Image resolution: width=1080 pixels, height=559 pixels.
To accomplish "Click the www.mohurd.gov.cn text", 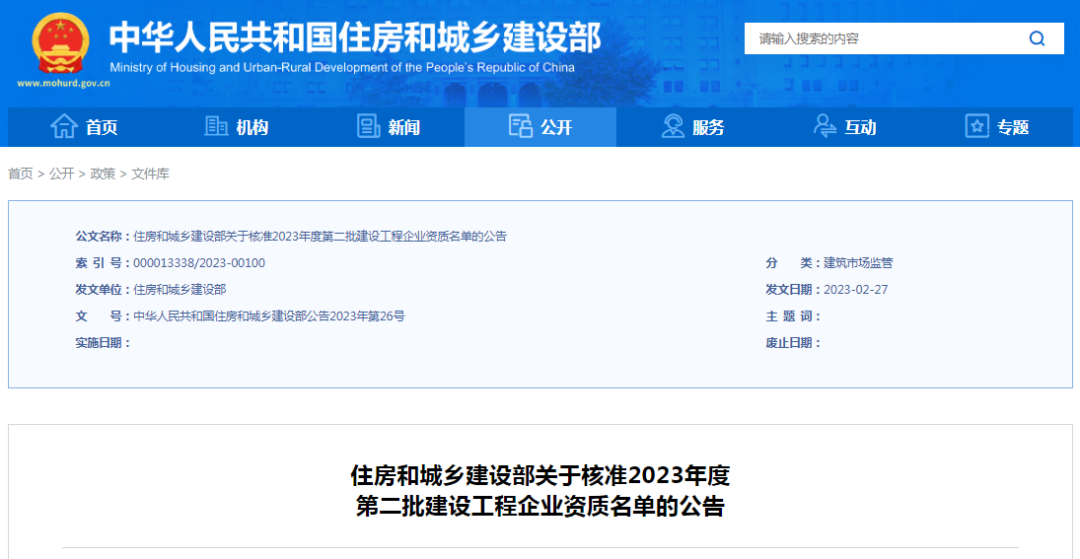I will (x=63, y=83).
